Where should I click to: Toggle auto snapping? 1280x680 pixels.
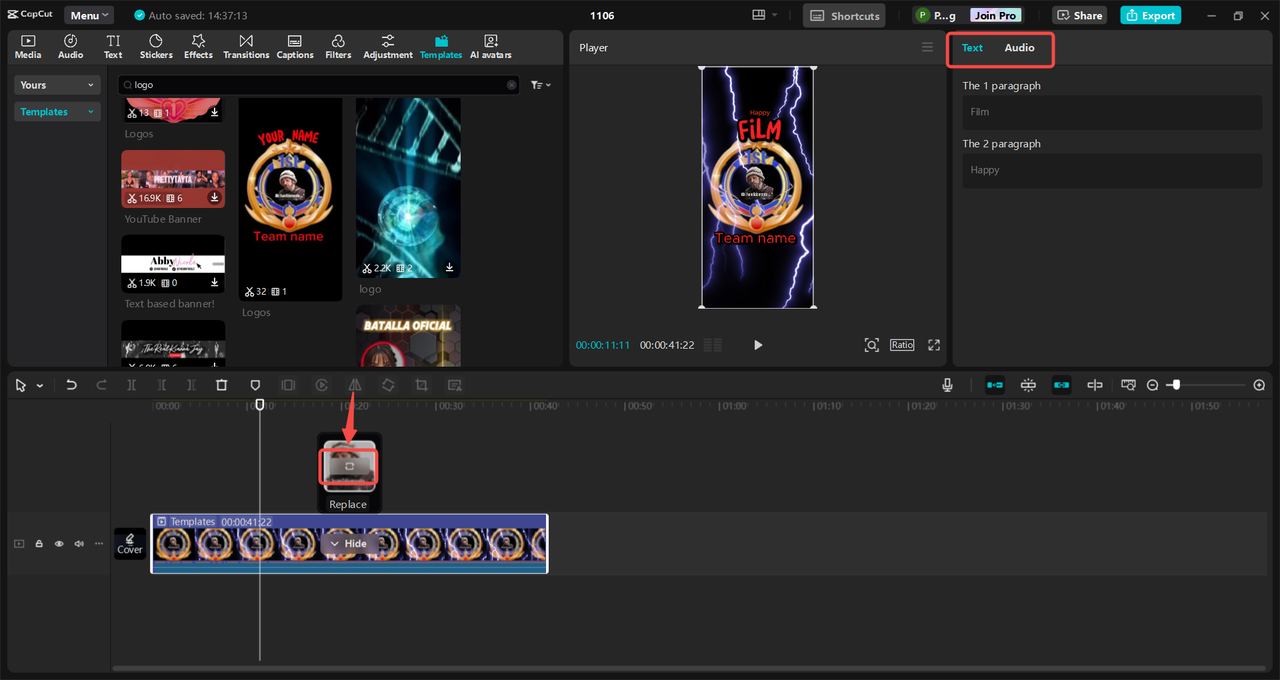tap(1028, 385)
